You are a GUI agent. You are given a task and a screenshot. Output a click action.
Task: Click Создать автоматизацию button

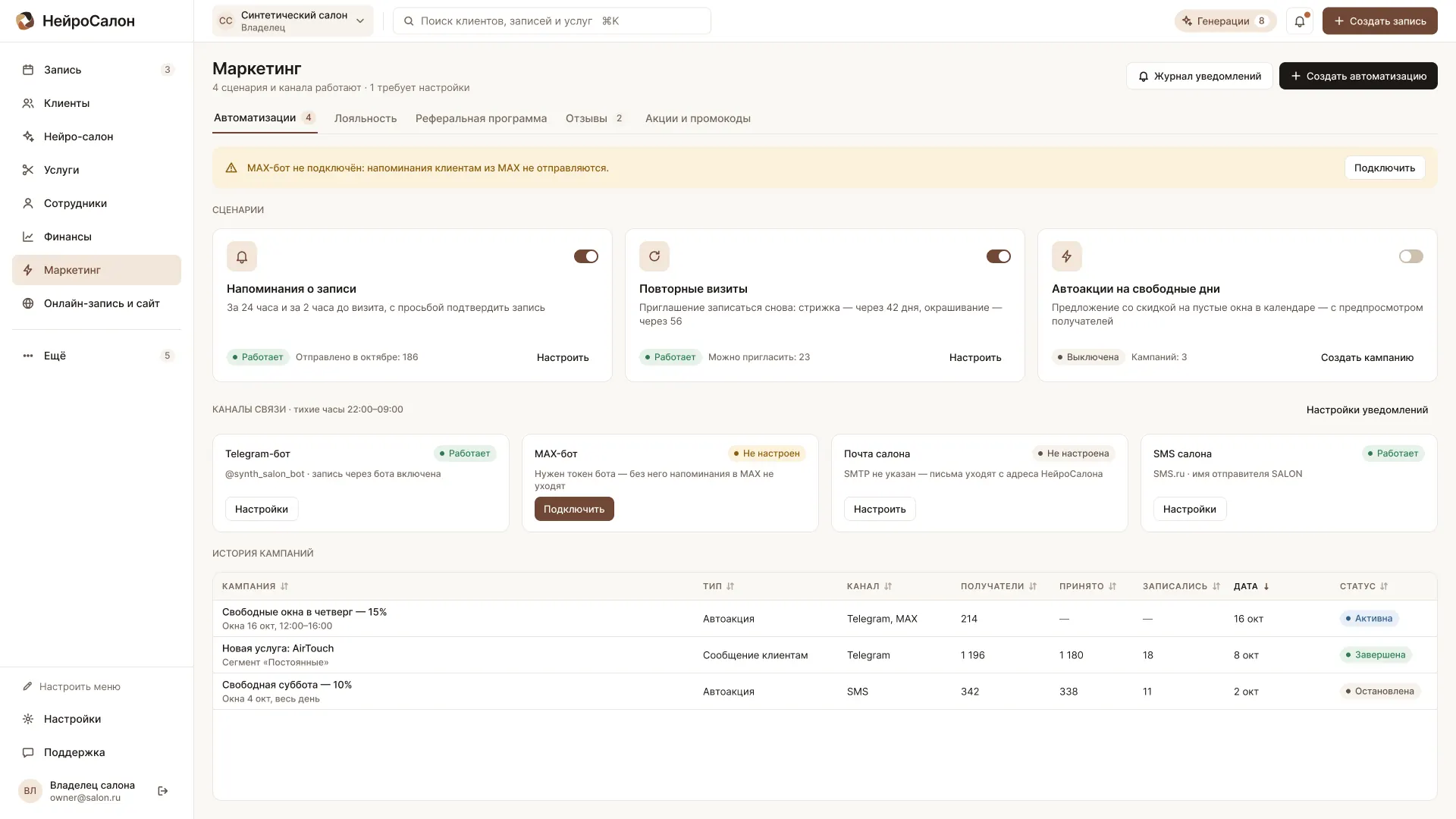(x=1358, y=76)
